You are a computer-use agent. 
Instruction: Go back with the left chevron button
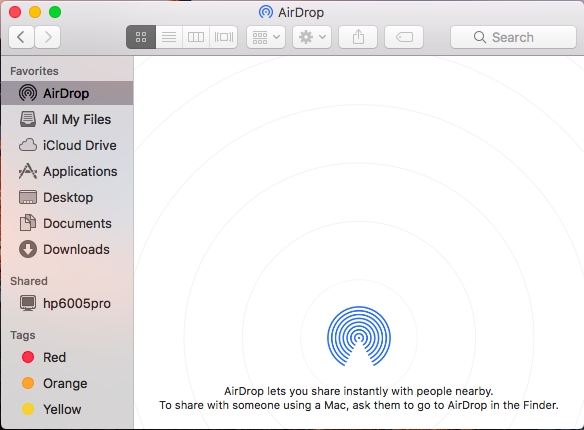pyautogui.click(x=21, y=37)
